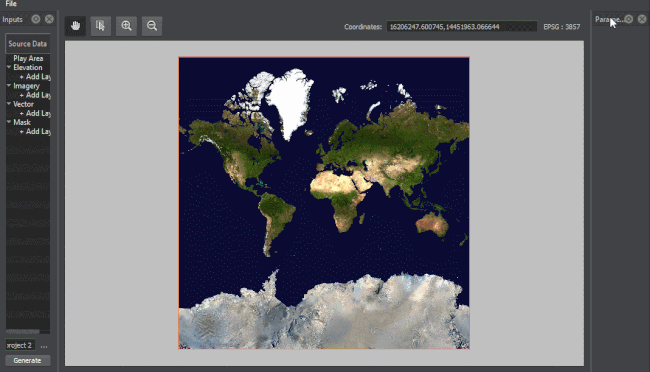Collapse the Vector tree group

click(9, 104)
